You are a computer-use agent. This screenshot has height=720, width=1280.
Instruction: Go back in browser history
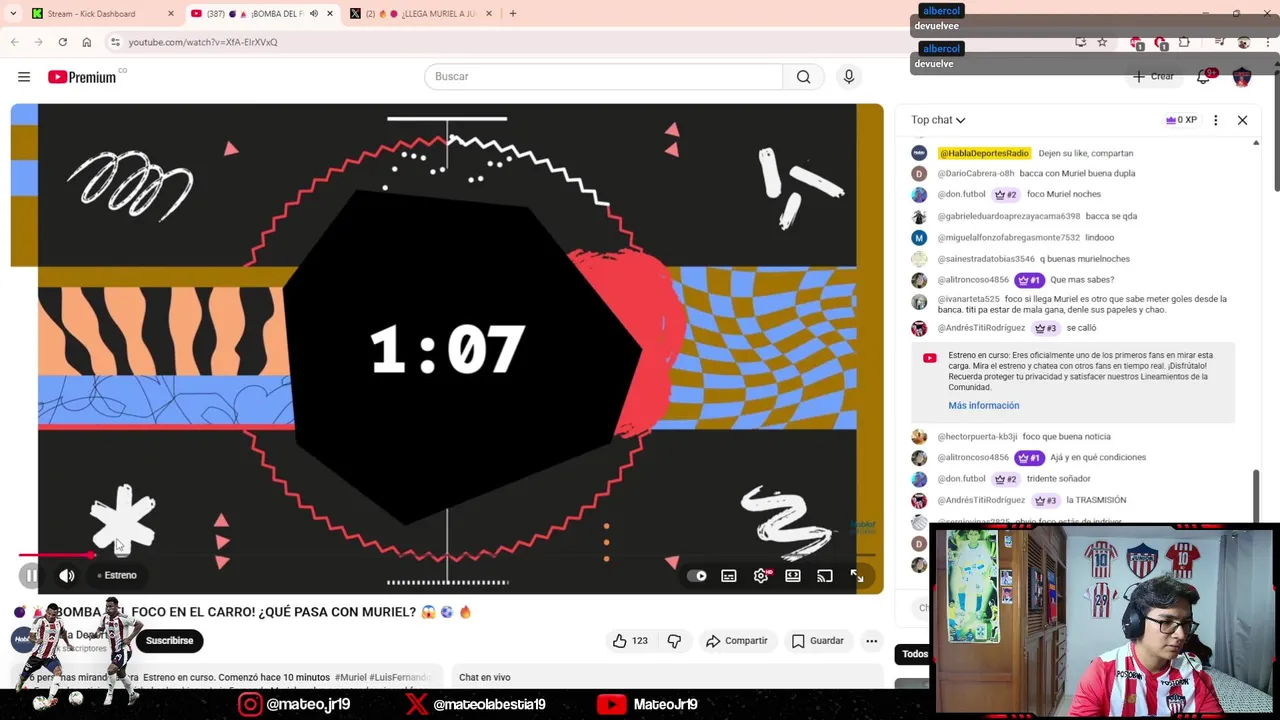(15, 42)
